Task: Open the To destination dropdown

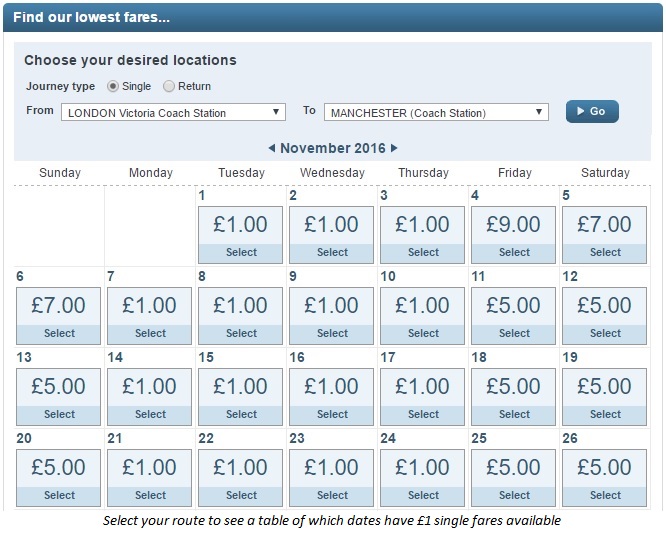Action: [x=436, y=113]
